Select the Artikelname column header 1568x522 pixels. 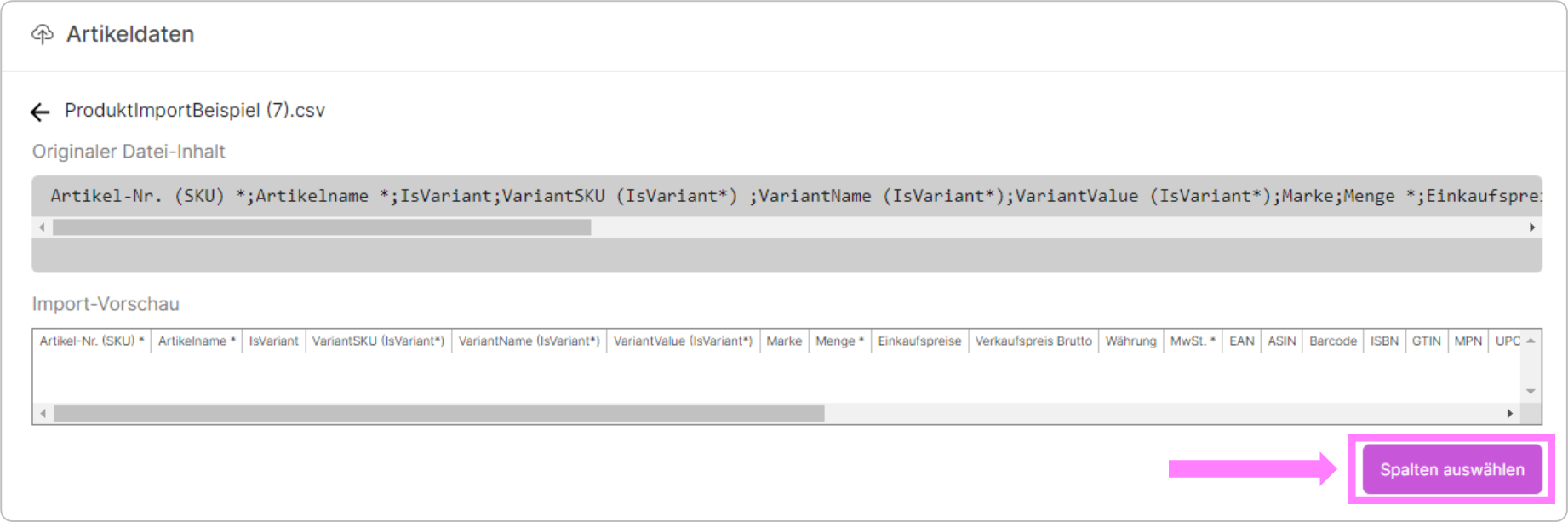click(197, 341)
